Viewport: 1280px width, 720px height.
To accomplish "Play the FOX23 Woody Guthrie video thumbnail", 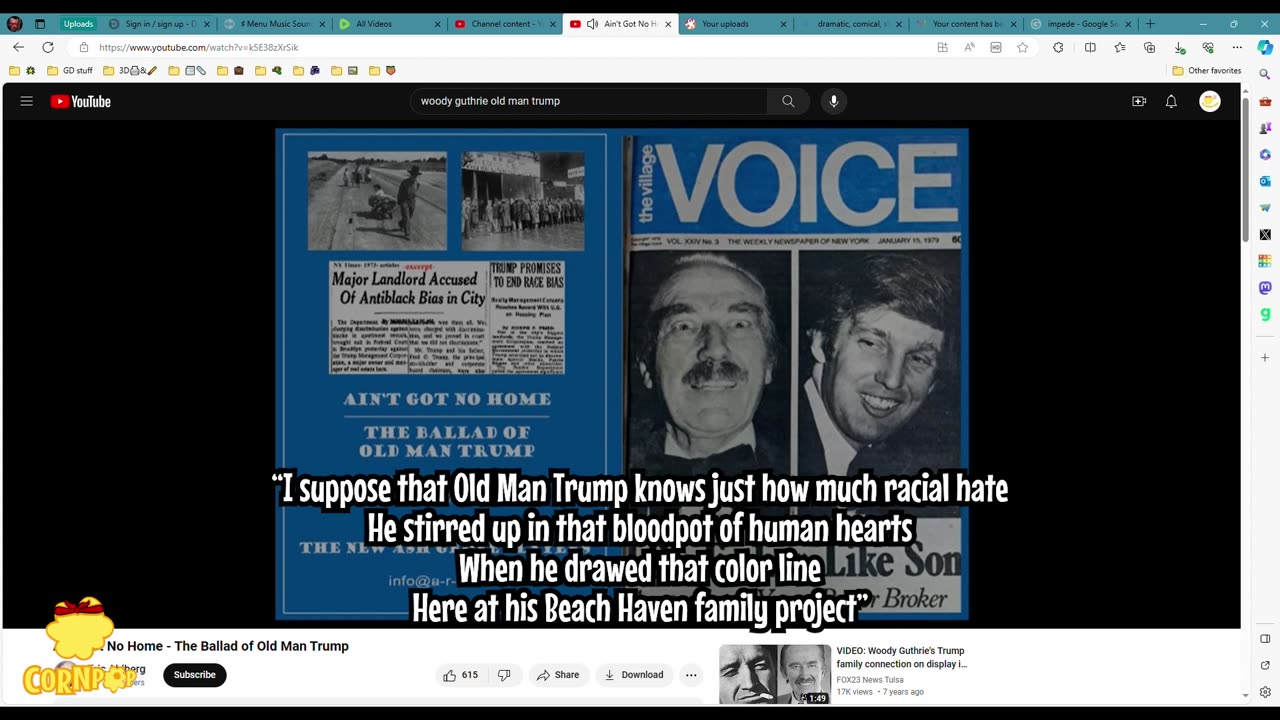I will (x=775, y=674).
